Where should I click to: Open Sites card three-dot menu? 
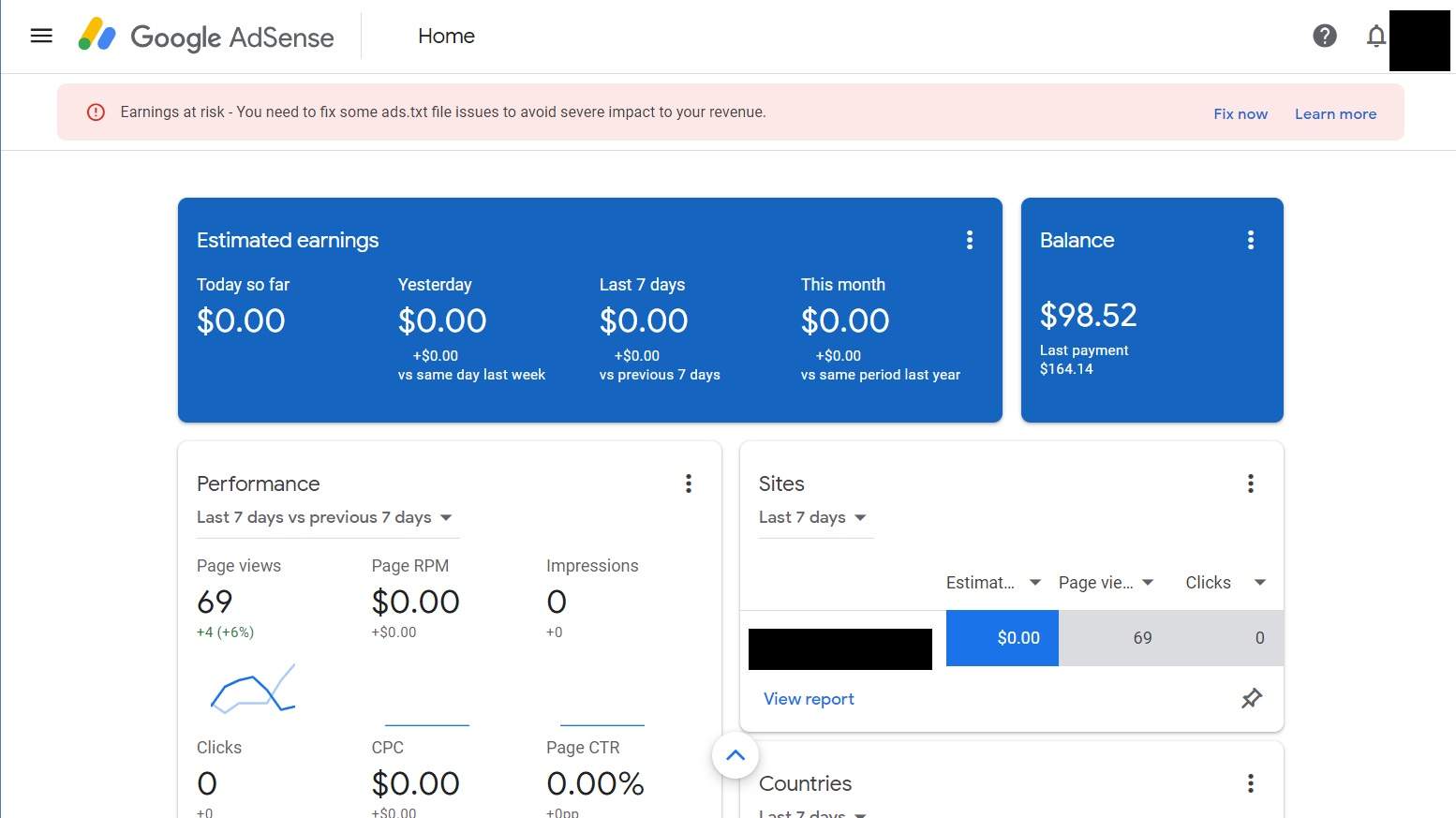1251,483
